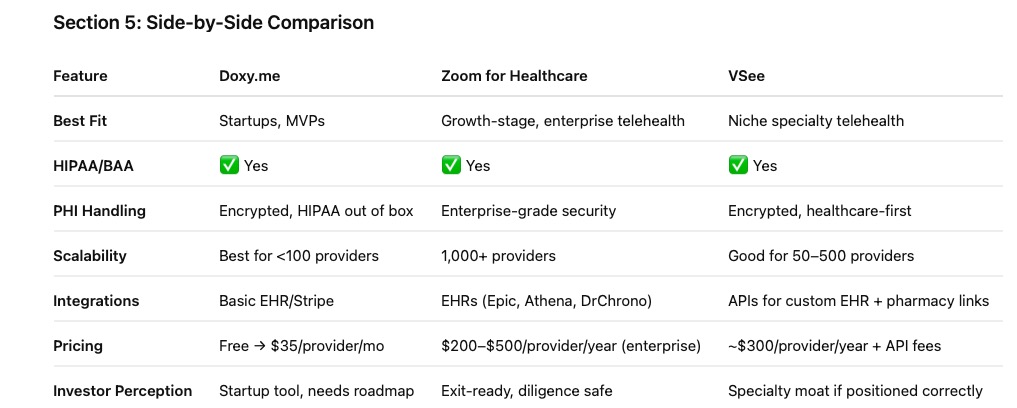Click the PHI Handling row label
The width and height of the screenshot is (1017, 408).
pos(99,211)
